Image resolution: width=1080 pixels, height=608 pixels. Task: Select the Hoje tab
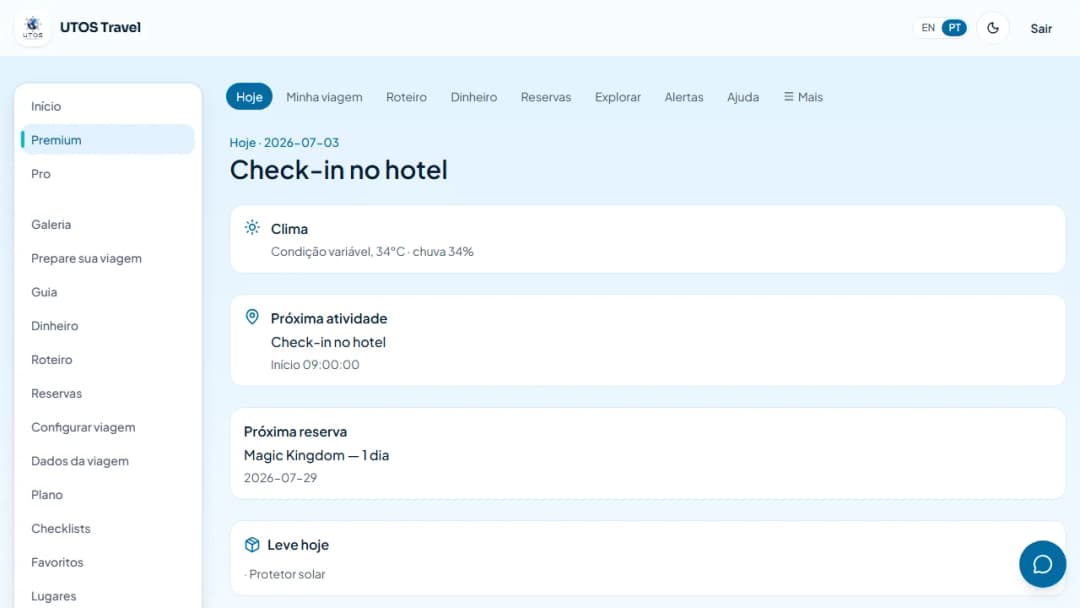click(249, 97)
